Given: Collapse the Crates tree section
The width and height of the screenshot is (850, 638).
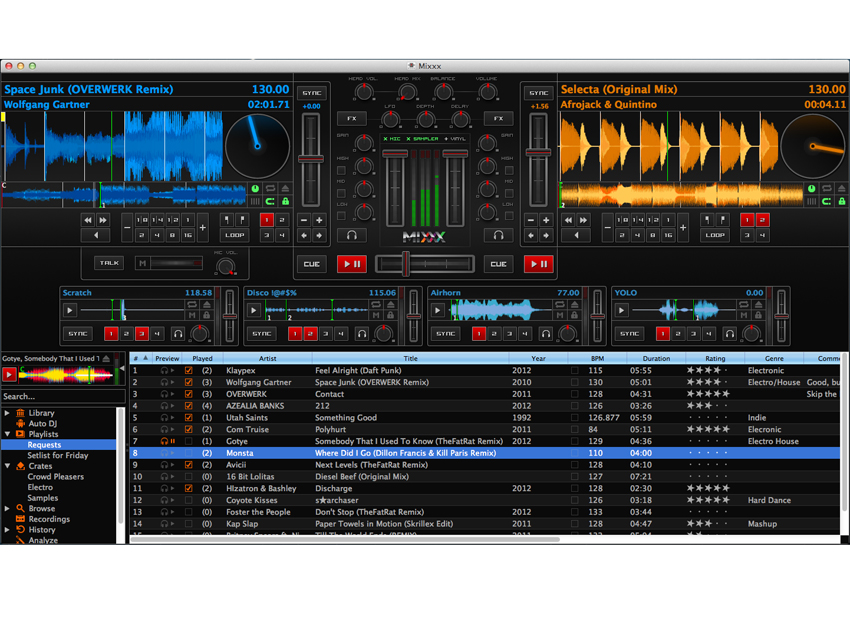Looking at the screenshot, I should pyautogui.click(x=8, y=466).
